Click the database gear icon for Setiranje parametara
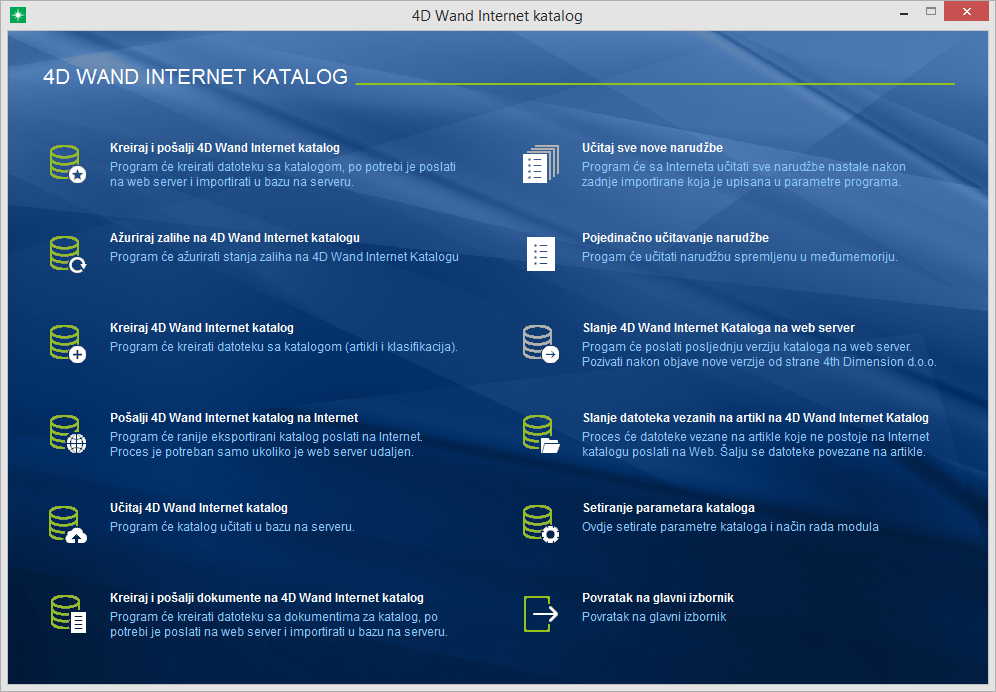Screen dimensions: 996x692 [x=541, y=524]
